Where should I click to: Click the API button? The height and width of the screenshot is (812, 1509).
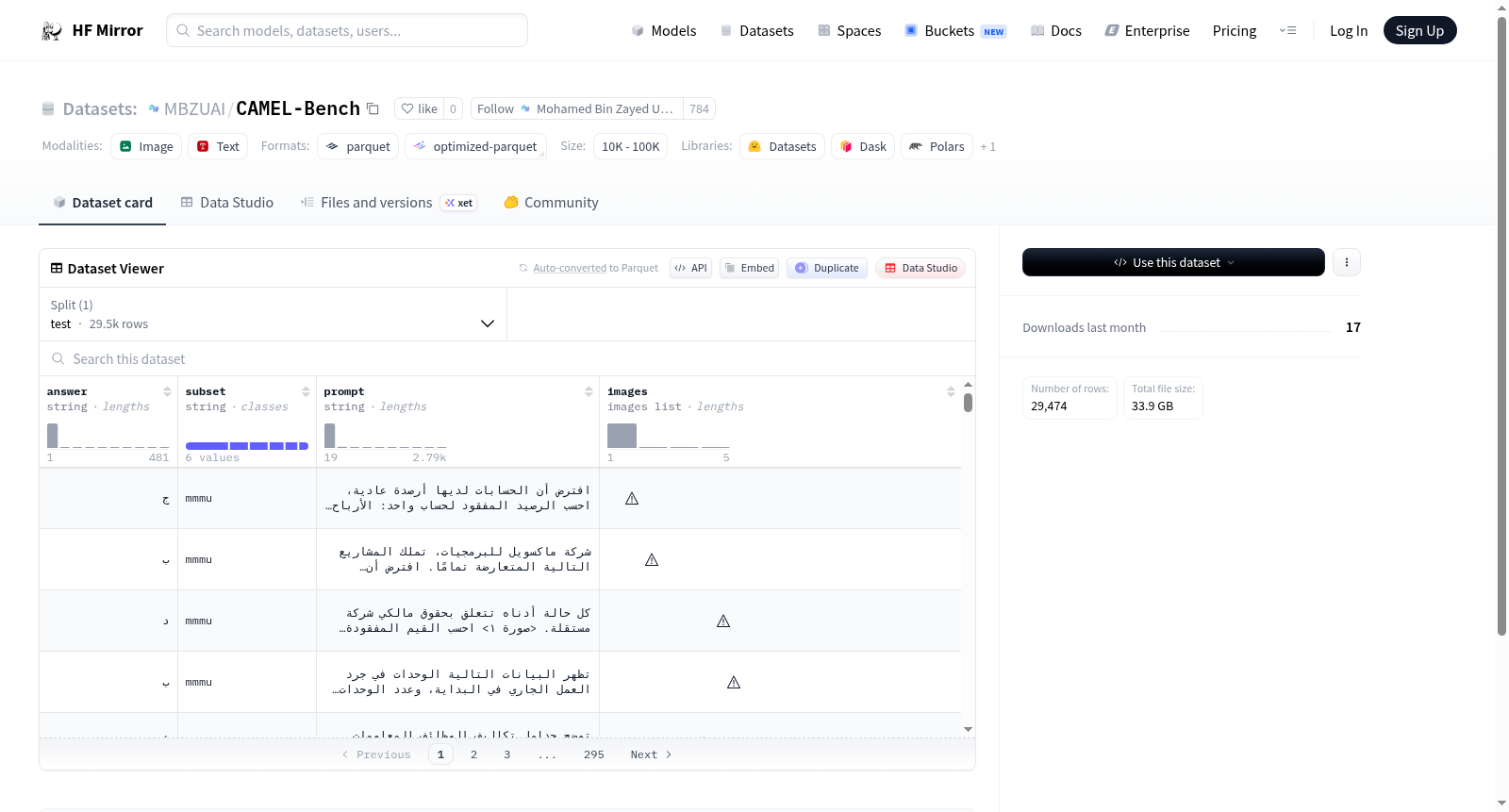click(x=690, y=268)
